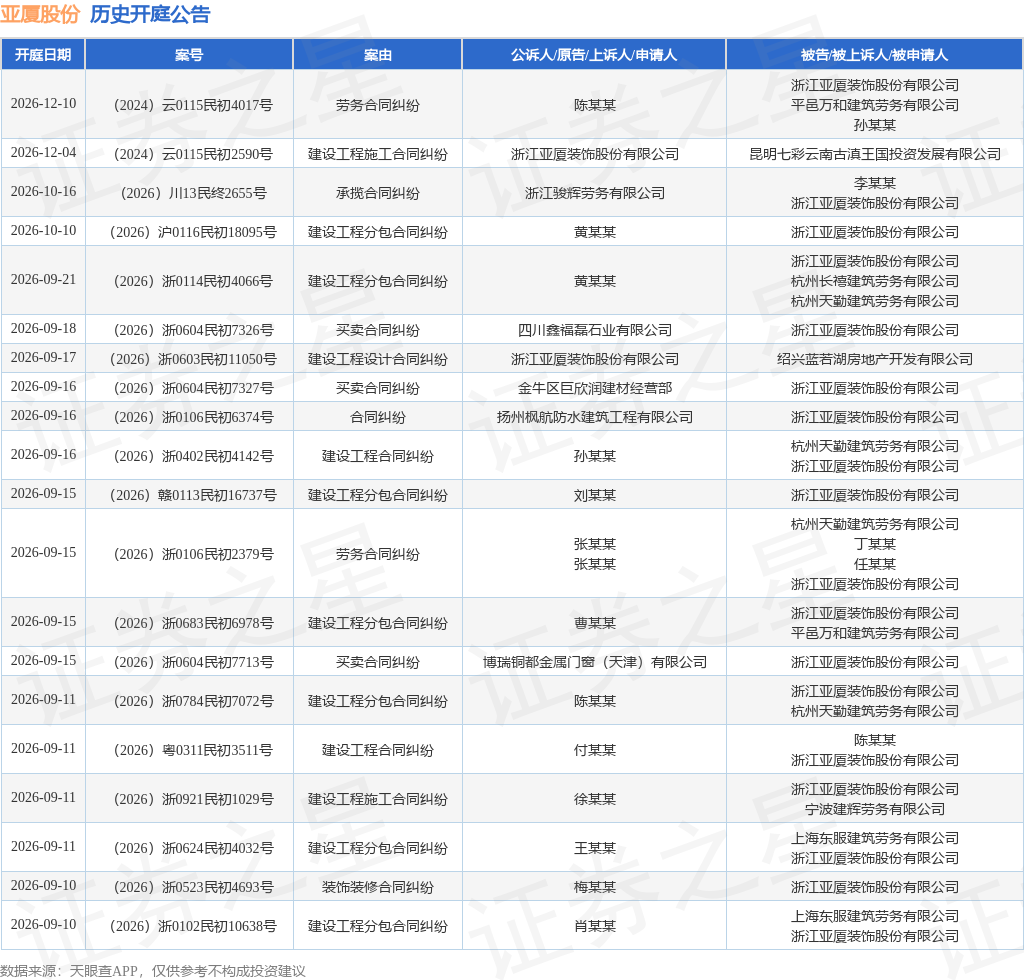Click case cause 承揽合同纠纷
Viewport: 1024px width, 980px height.
(x=377, y=193)
